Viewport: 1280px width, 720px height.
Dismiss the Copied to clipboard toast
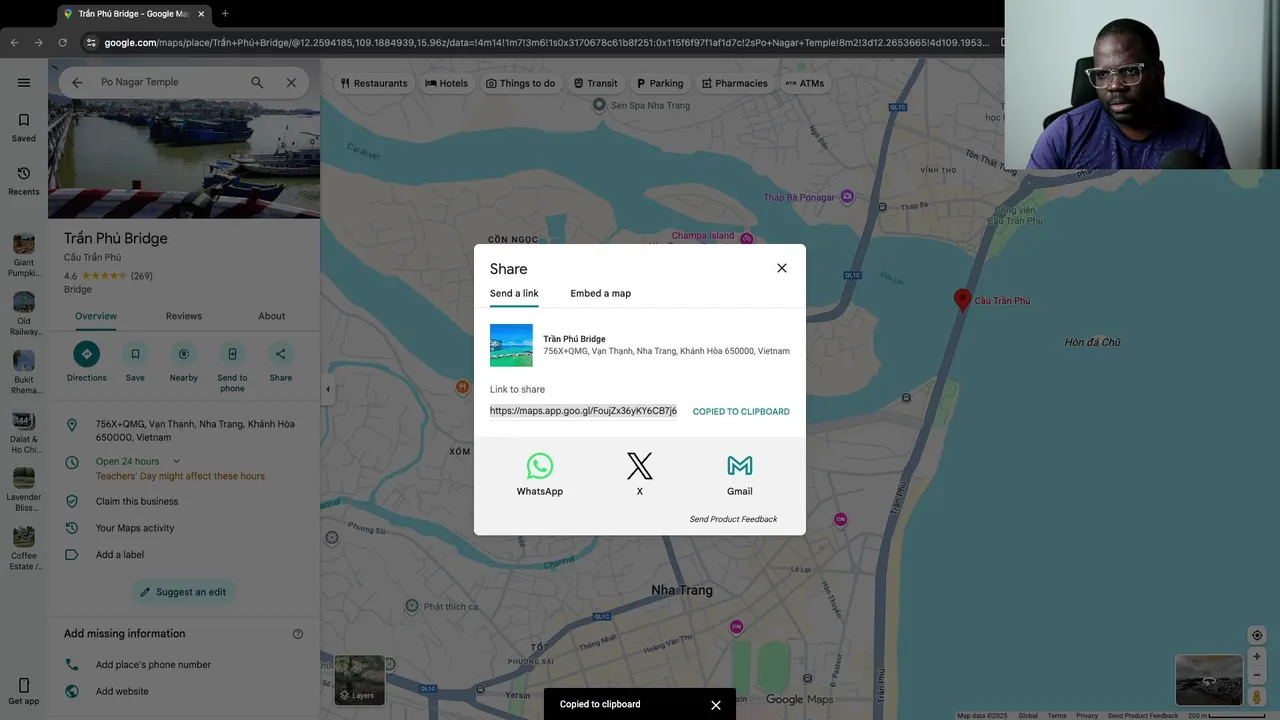[x=716, y=705]
